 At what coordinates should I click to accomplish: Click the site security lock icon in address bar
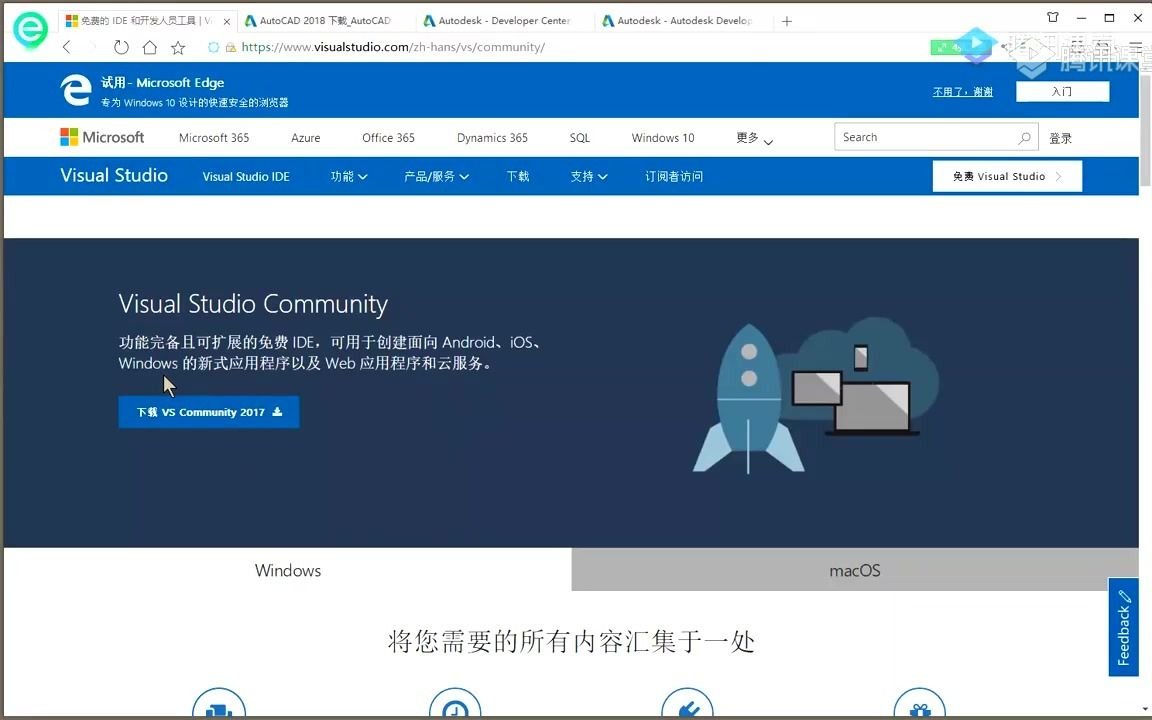pos(231,46)
